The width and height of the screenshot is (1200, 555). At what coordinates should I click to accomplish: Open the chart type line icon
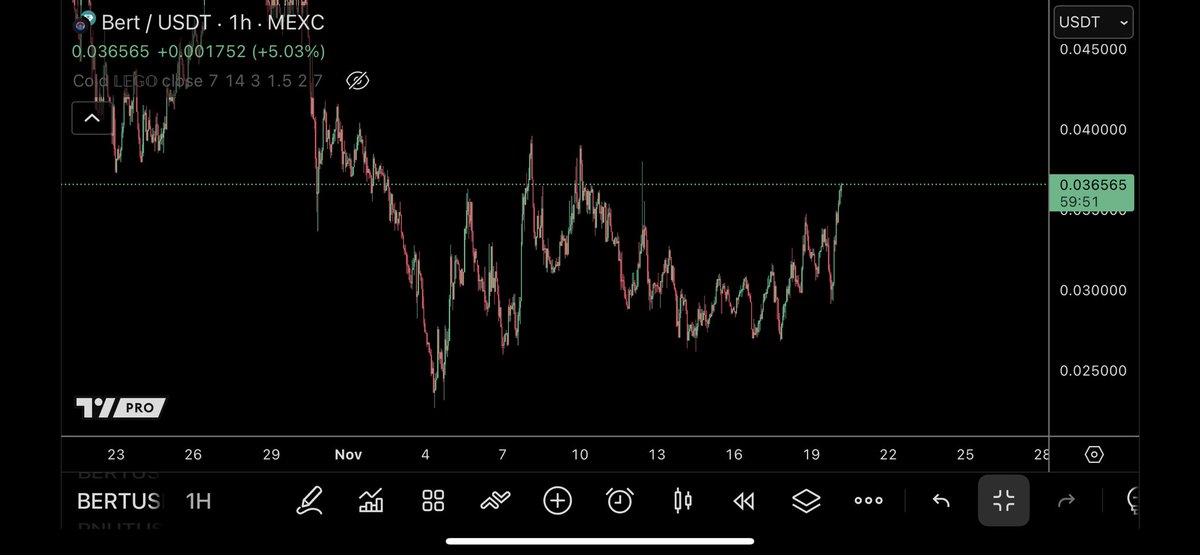click(x=495, y=501)
